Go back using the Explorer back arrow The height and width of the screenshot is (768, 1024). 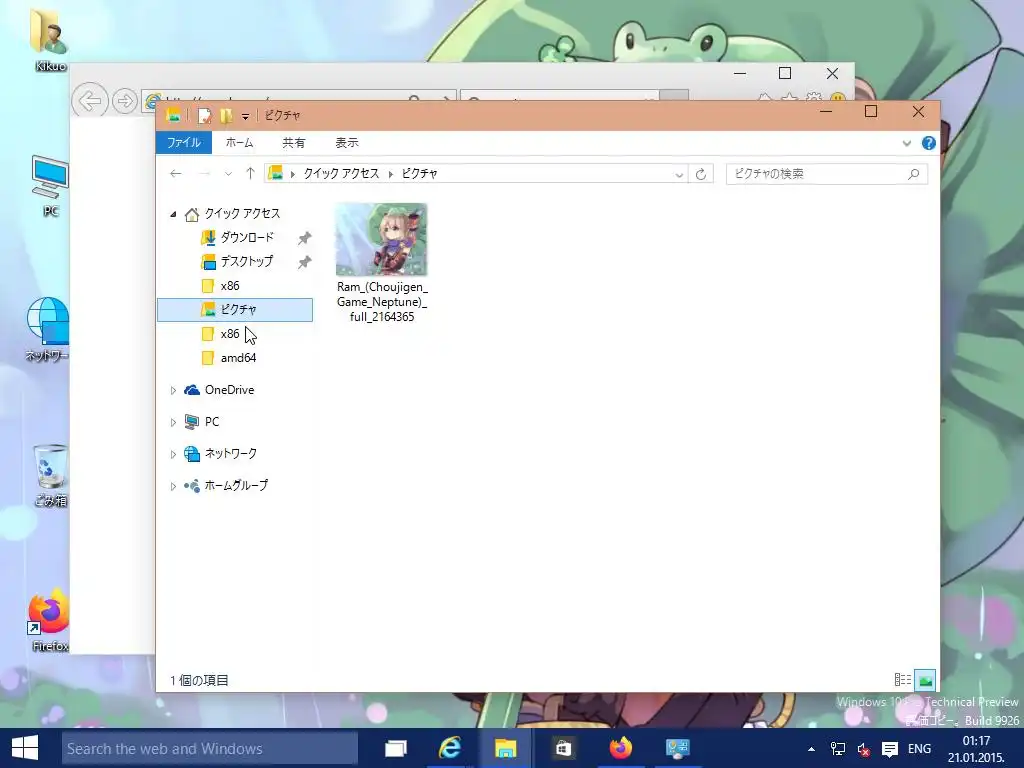tap(176, 174)
